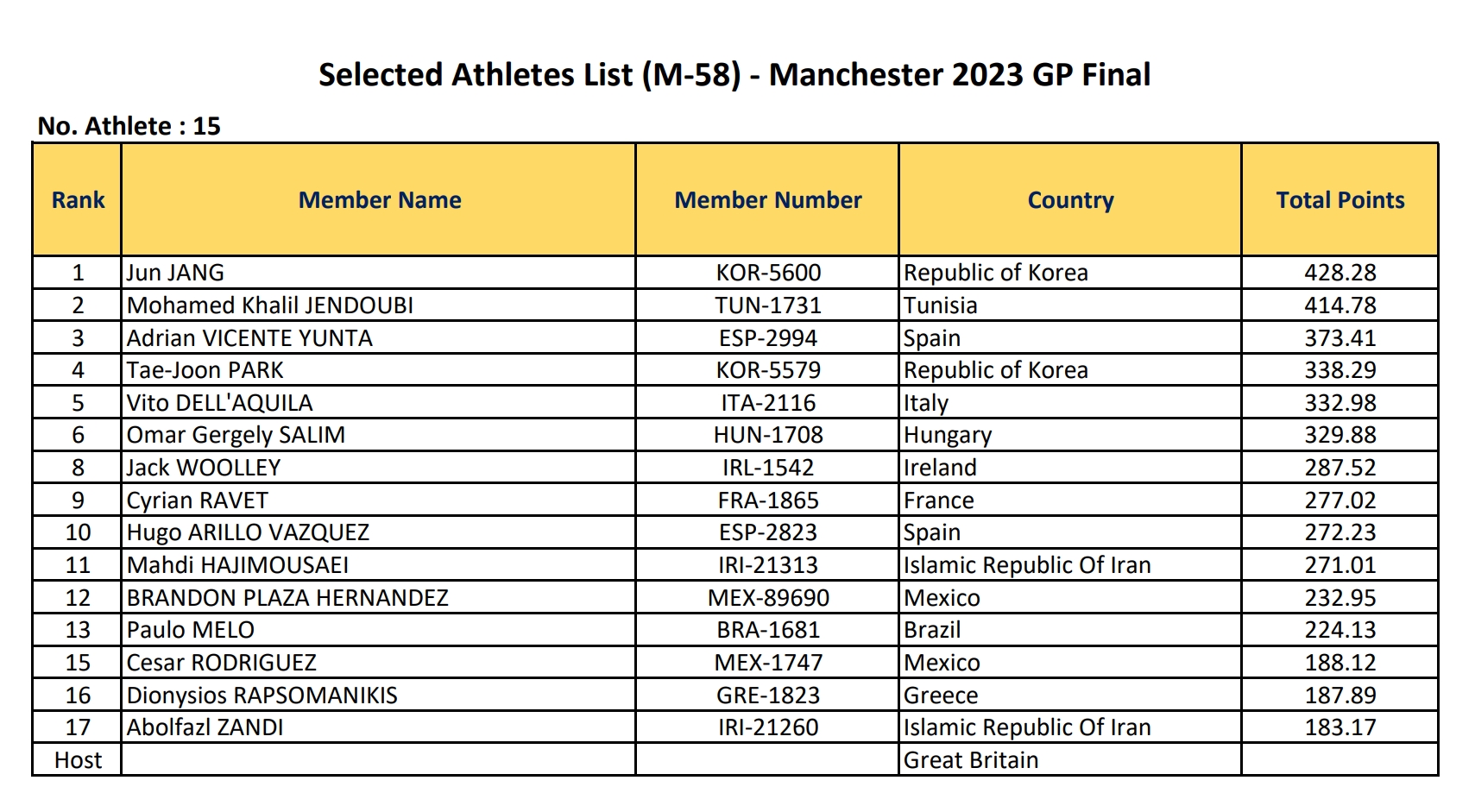Select member number TUN-1731

pyautogui.click(x=767, y=305)
